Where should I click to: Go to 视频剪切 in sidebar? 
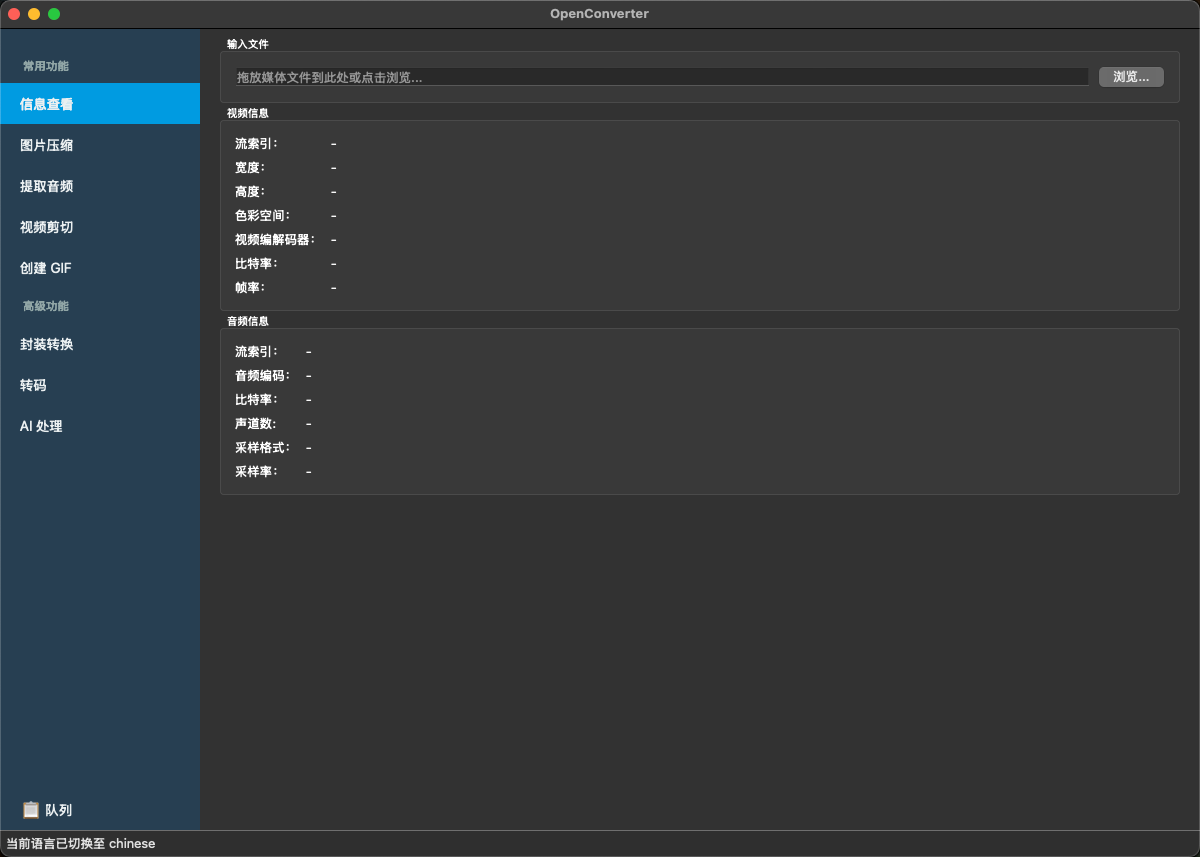100,227
